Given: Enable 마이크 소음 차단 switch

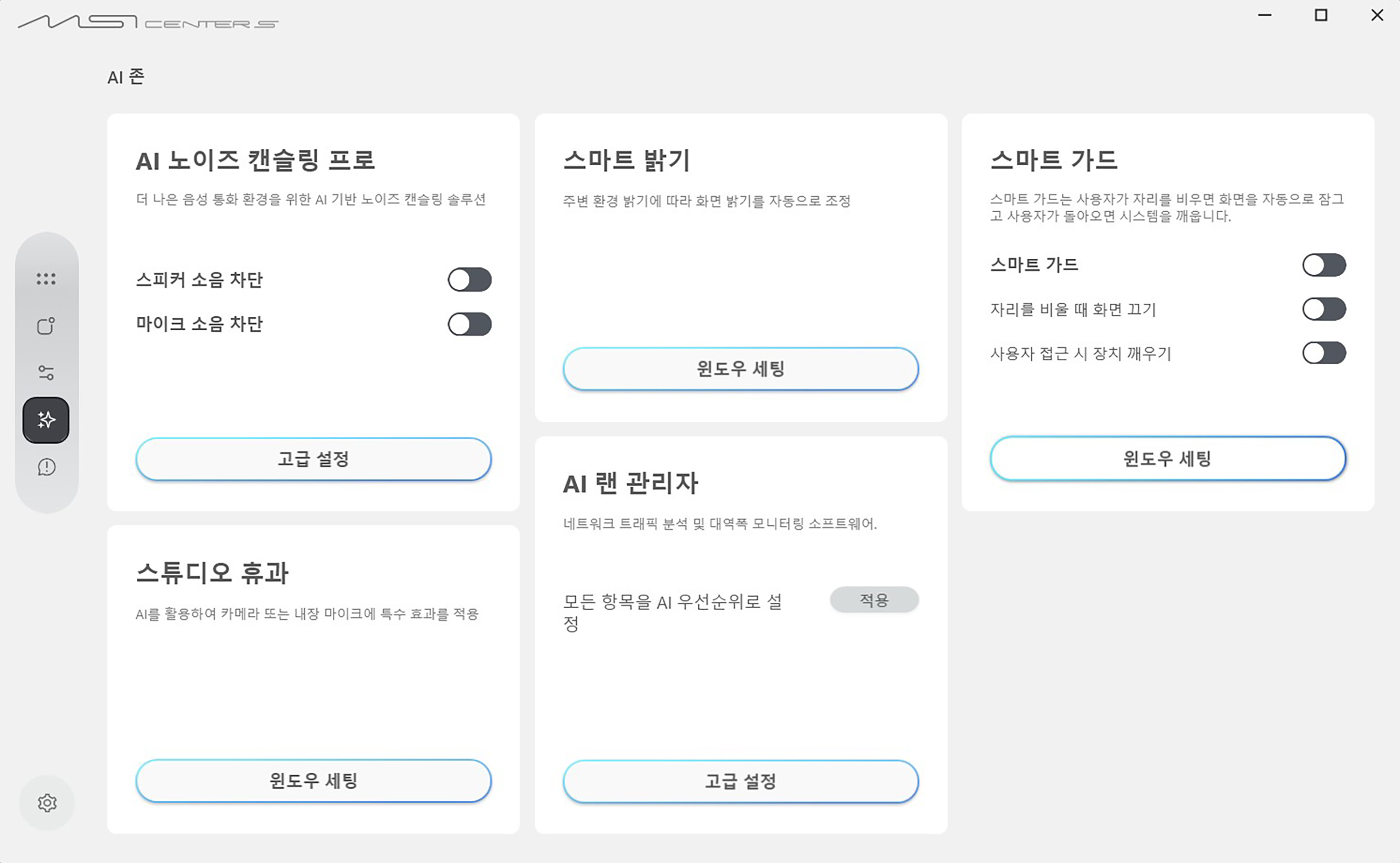Looking at the screenshot, I should [469, 324].
